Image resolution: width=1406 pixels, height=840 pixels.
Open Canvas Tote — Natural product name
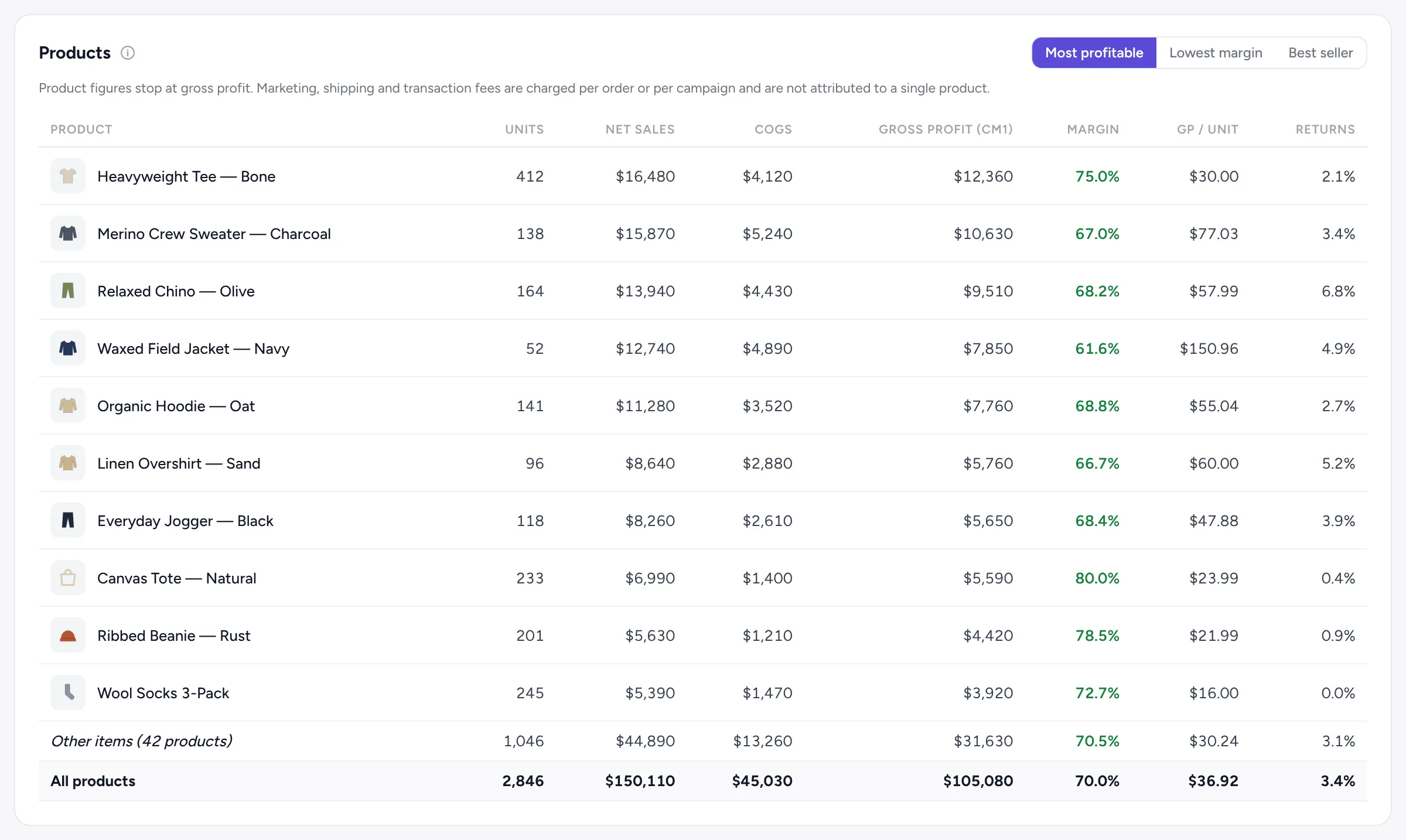point(176,578)
